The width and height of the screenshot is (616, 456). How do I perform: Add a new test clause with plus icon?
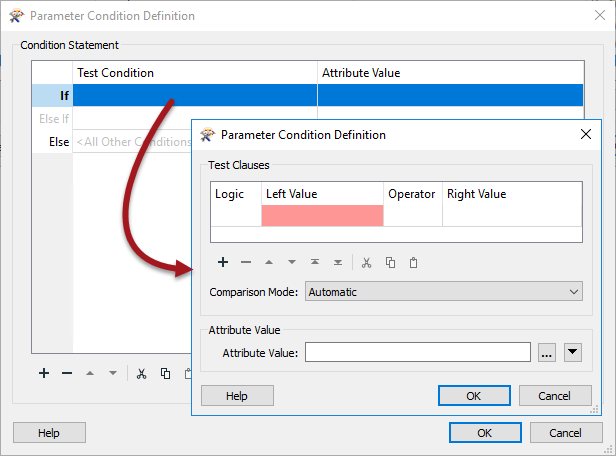coord(223,262)
